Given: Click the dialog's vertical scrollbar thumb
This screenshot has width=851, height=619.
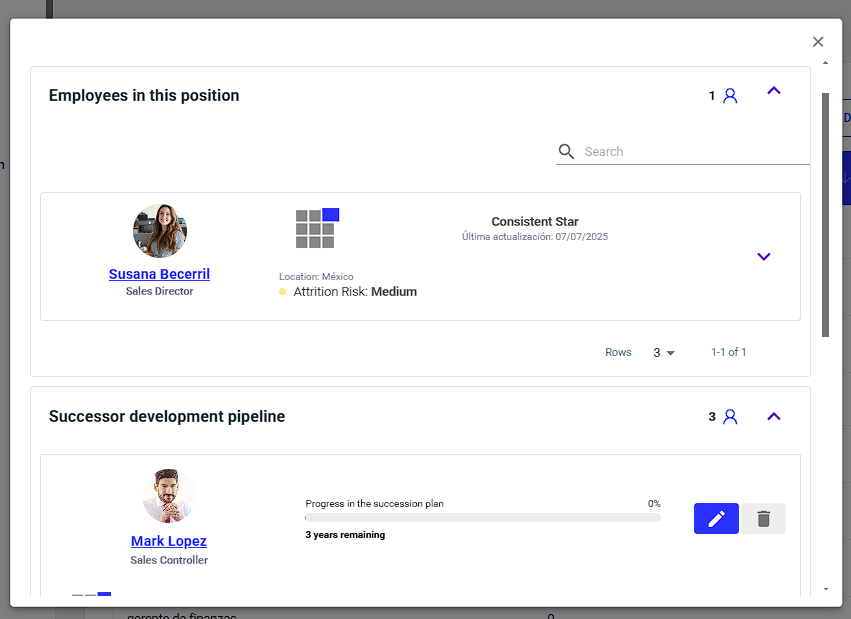Looking at the screenshot, I should (x=825, y=215).
